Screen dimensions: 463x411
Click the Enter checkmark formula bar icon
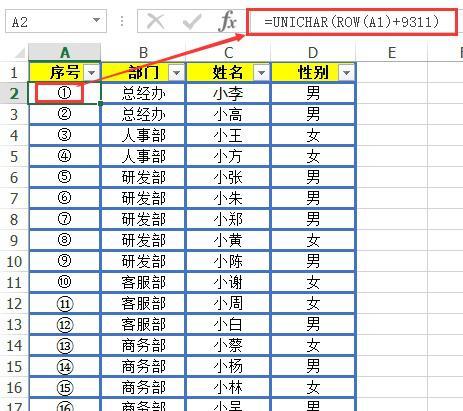point(192,22)
